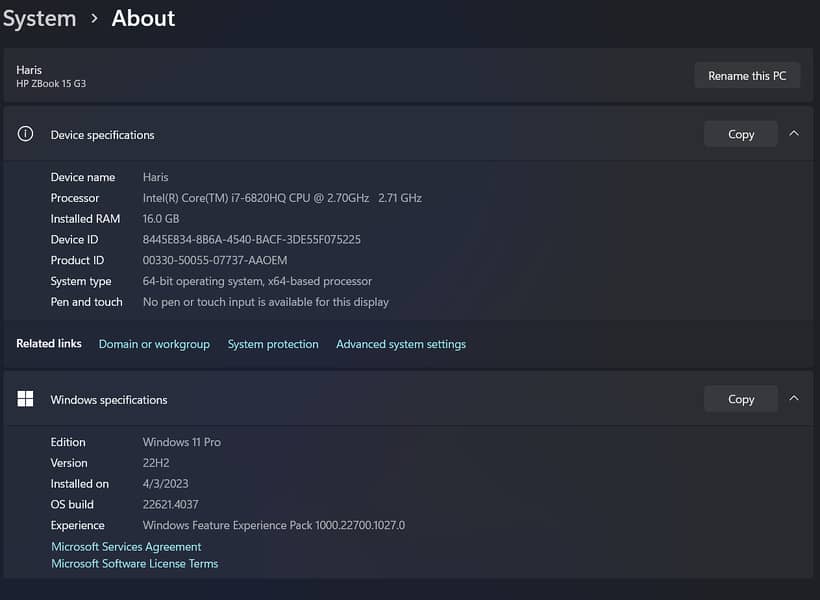The image size is (820, 600).
Task: Click the Product ID value
Action: coord(215,261)
